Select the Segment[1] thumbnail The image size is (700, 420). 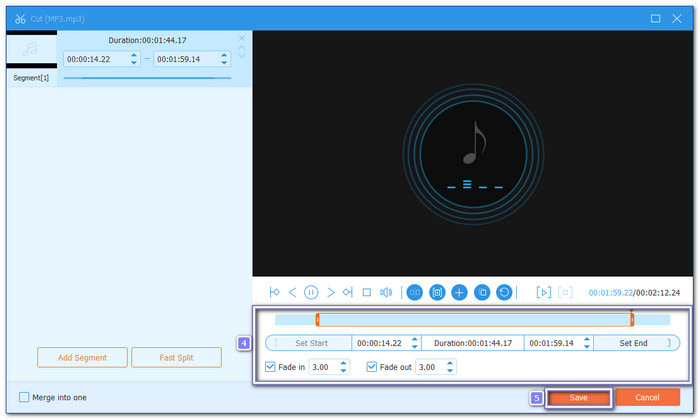[30, 50]
